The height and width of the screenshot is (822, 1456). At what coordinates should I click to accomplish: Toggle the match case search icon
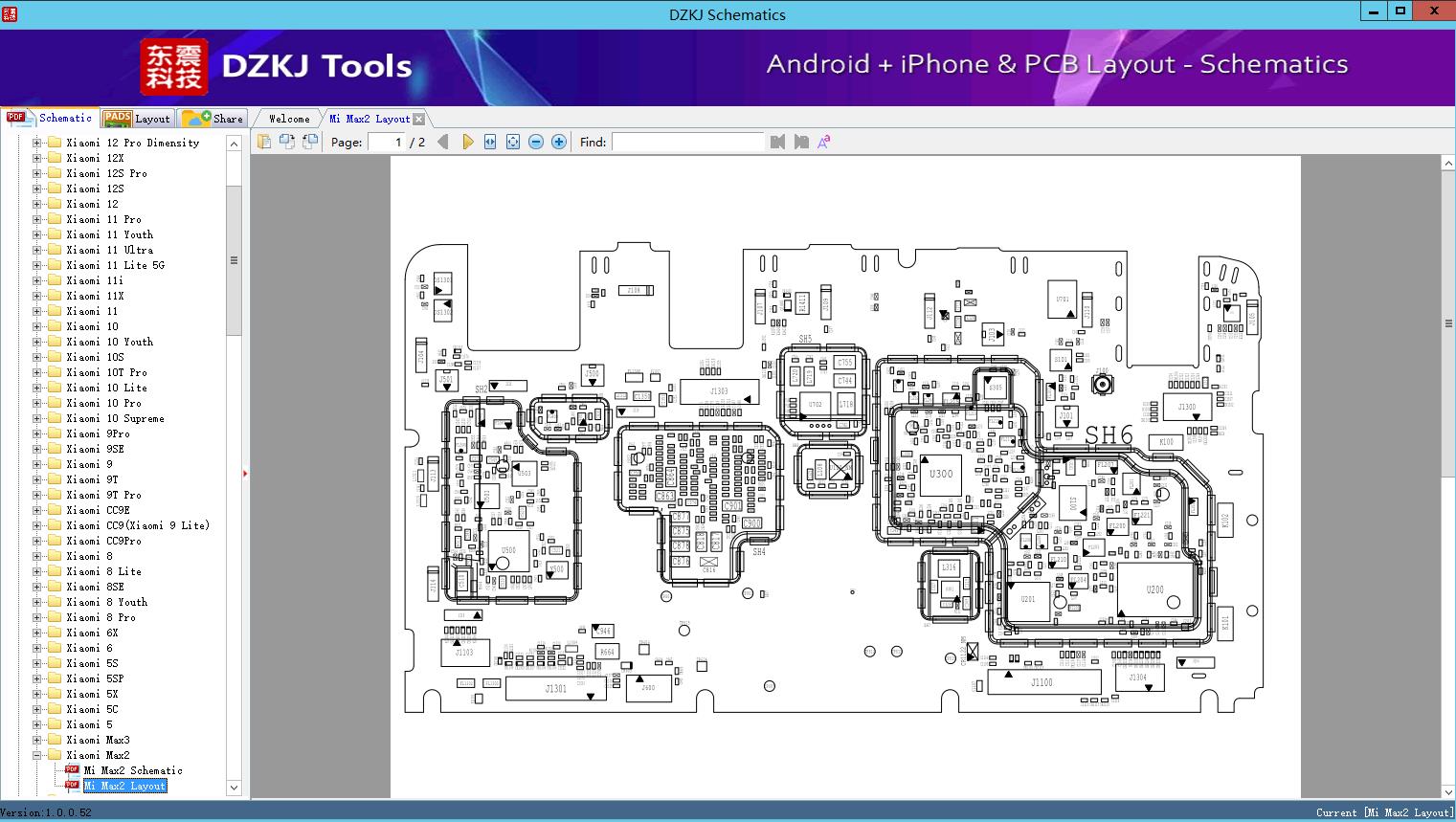point(823,142)
